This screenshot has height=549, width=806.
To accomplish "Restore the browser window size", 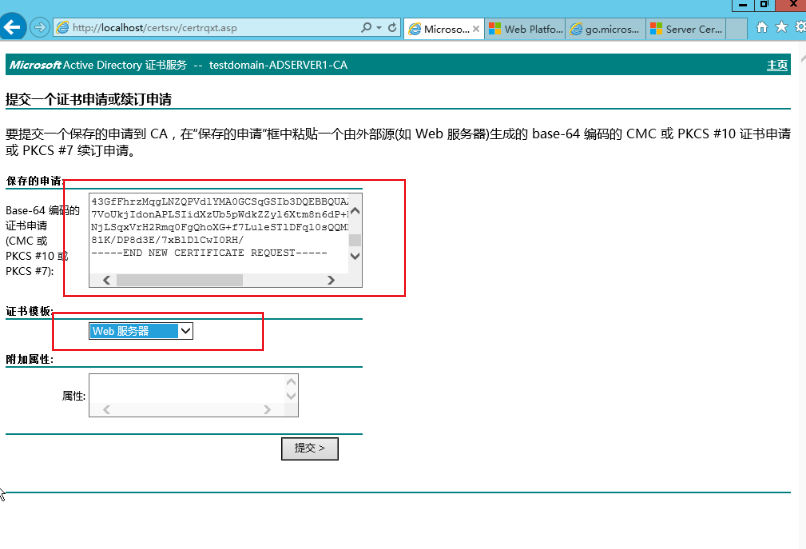I will point(764,5).
